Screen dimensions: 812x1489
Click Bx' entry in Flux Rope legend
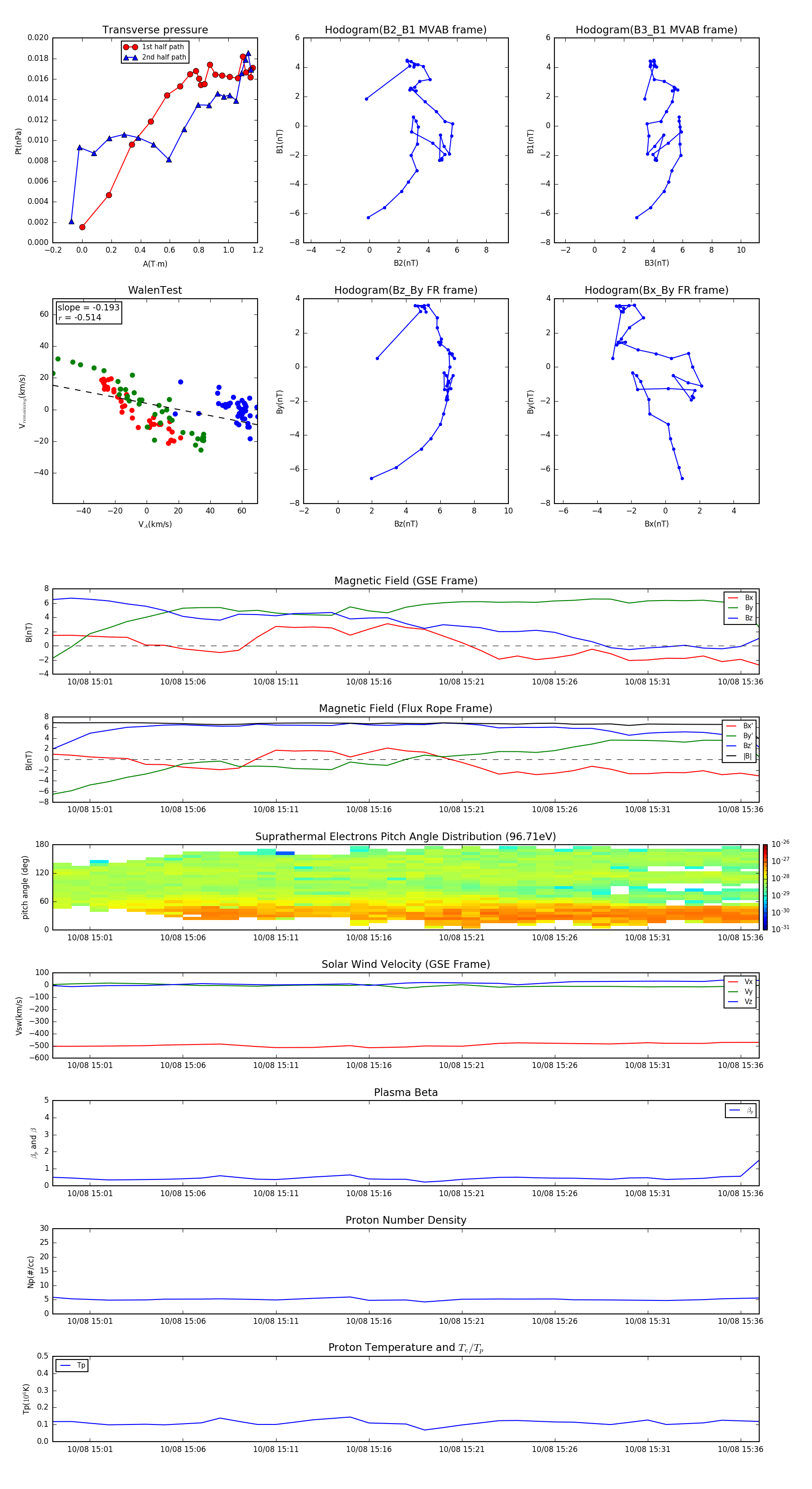tap(740, 726)
